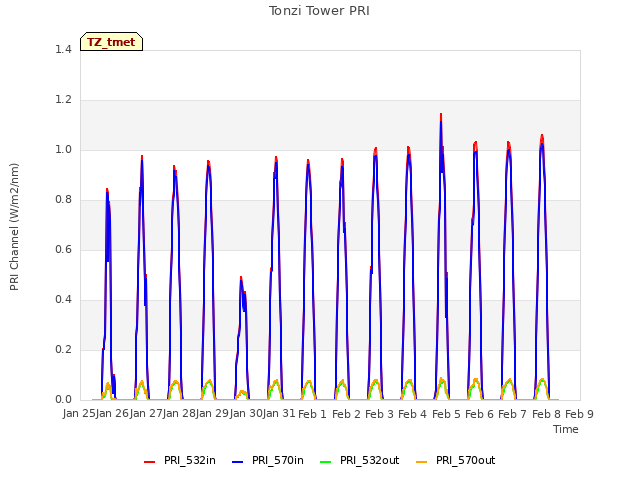
Task: Click the TZ_tmet annotation label
Action: [x=111, y=42]
